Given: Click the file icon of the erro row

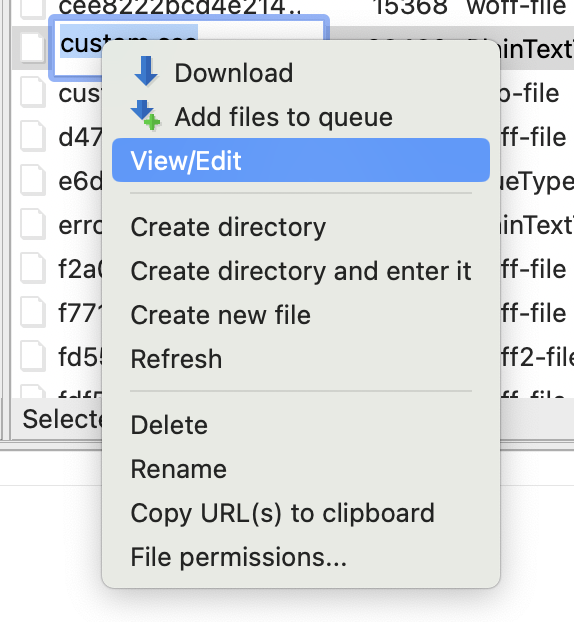Looking at the screenshot, I should point(33,225).
